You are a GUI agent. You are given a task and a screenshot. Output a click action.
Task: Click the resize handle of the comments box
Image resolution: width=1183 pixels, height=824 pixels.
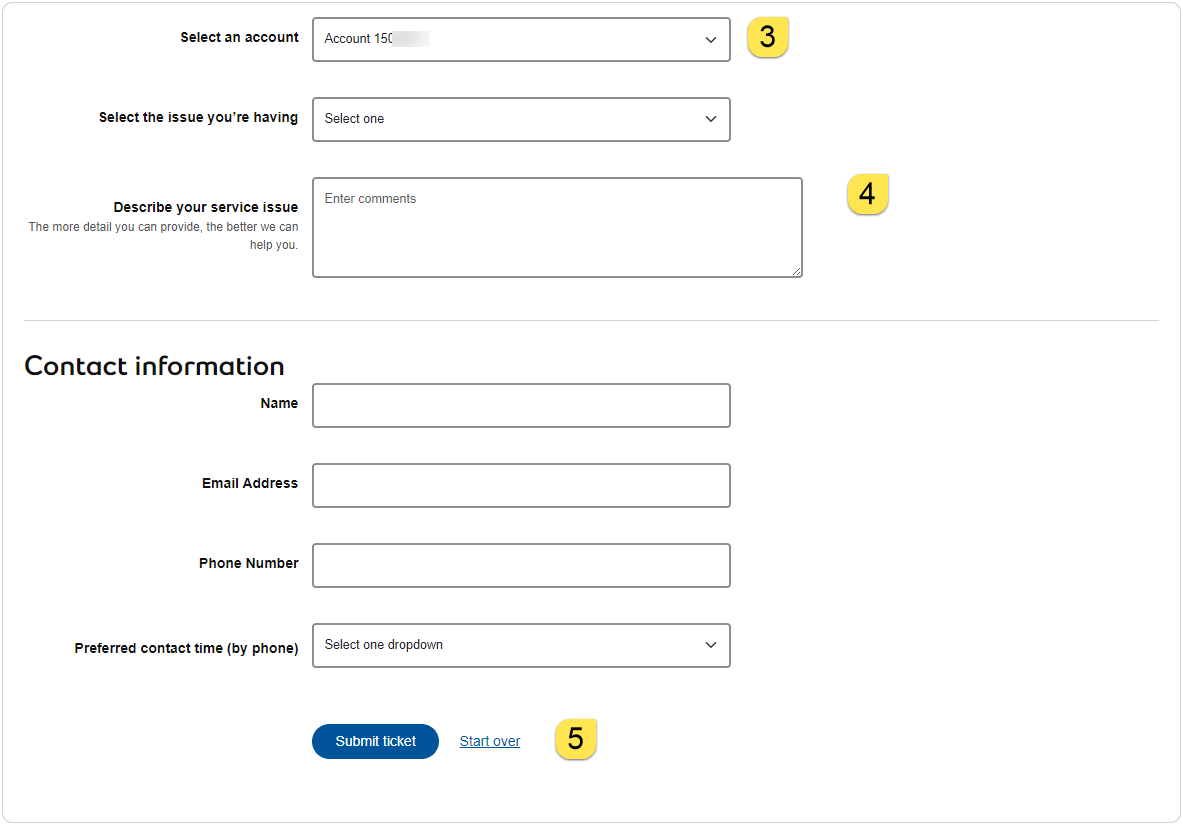797,271
